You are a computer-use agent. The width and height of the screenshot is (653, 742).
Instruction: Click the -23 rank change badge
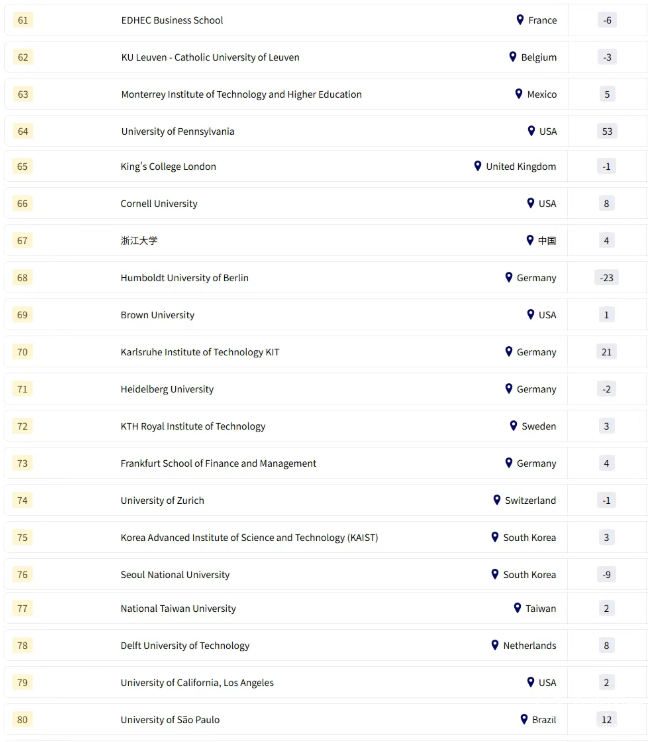[x=606, y=277]
